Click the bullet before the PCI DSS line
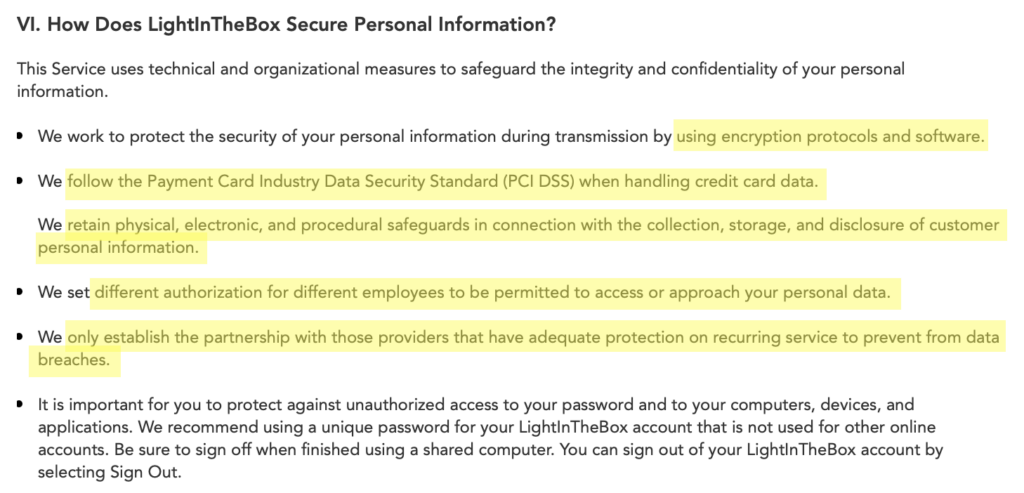Screen dimensions: 1024x493 (20, 182)
